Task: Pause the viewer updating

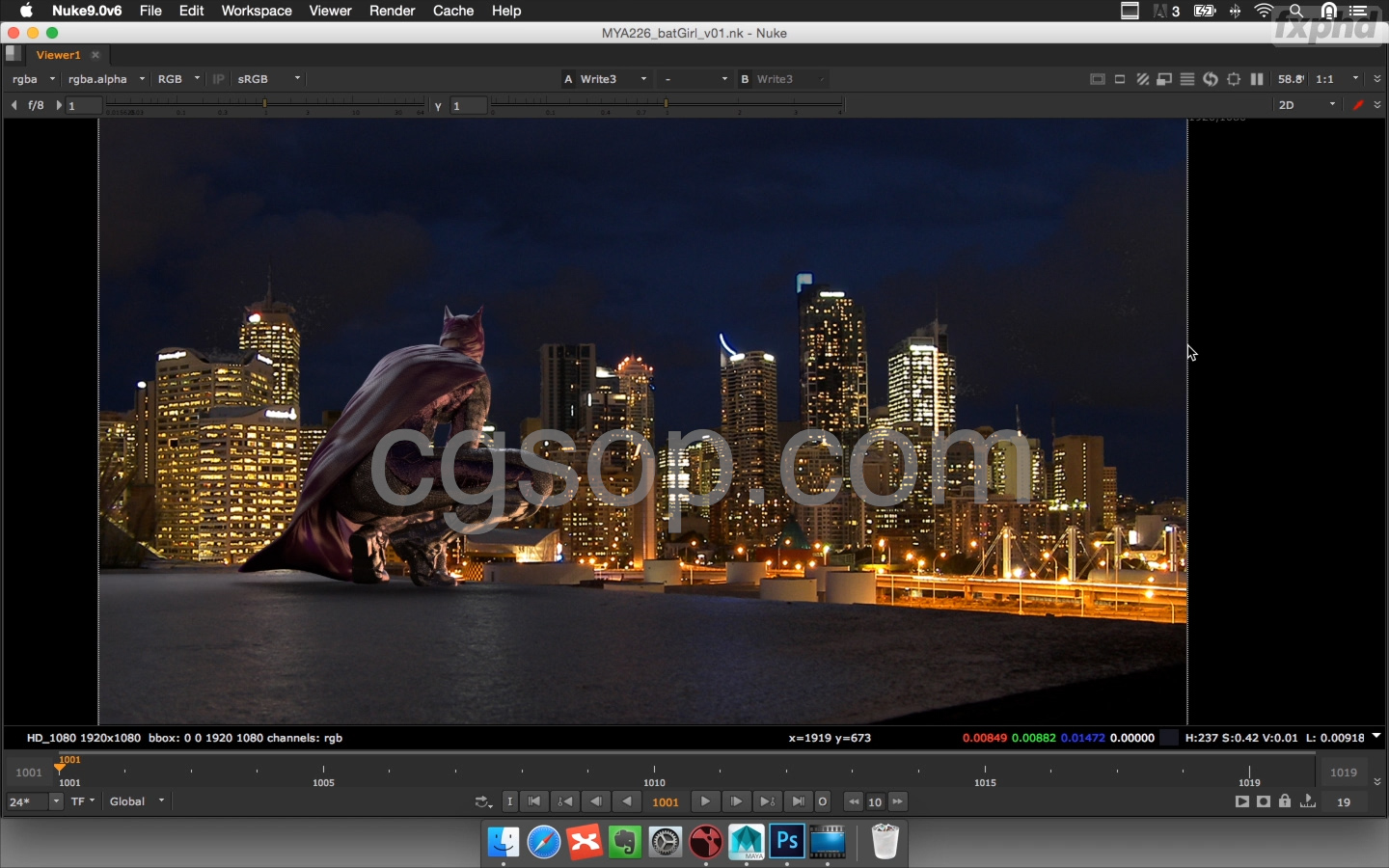Action: pyautogui.click(x=1257, y=79)
